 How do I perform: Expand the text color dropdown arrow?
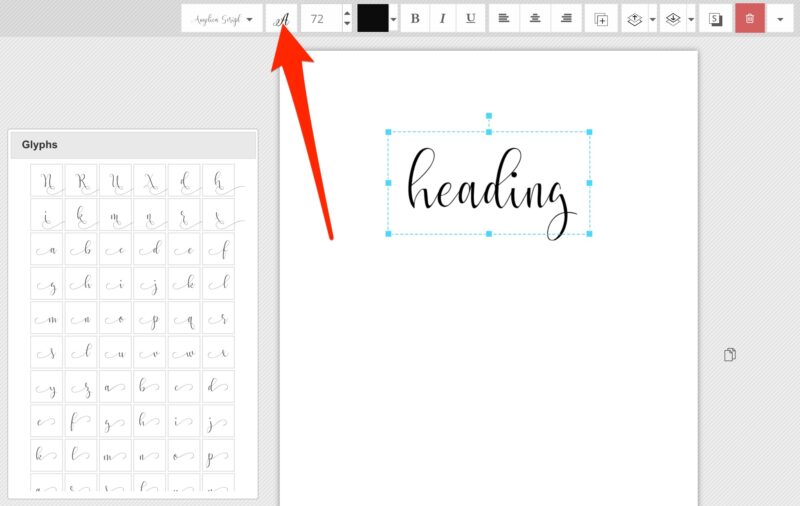tap(393, 19)
